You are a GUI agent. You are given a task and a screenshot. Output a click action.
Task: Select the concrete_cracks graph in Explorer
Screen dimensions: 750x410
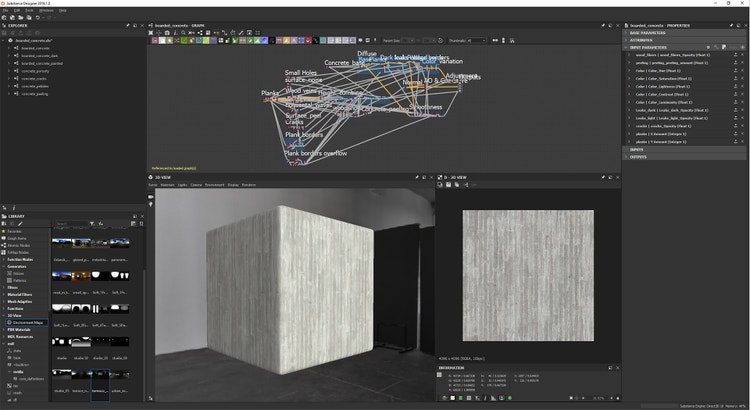[x=33, y=78]
